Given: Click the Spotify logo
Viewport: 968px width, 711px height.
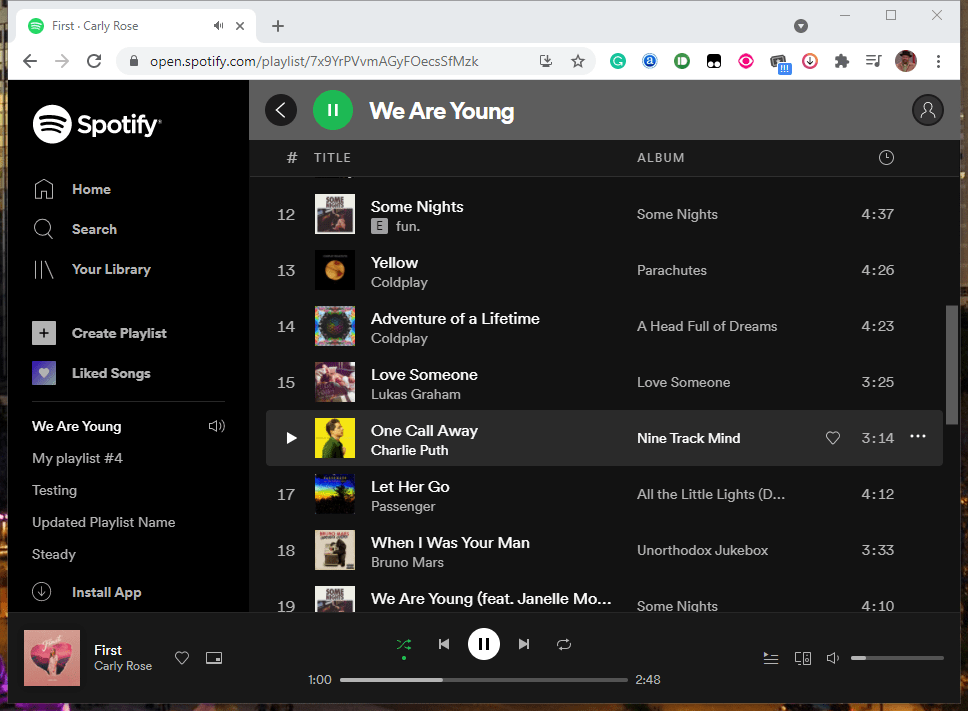Looking at the screenshot, I should [96, 123].
